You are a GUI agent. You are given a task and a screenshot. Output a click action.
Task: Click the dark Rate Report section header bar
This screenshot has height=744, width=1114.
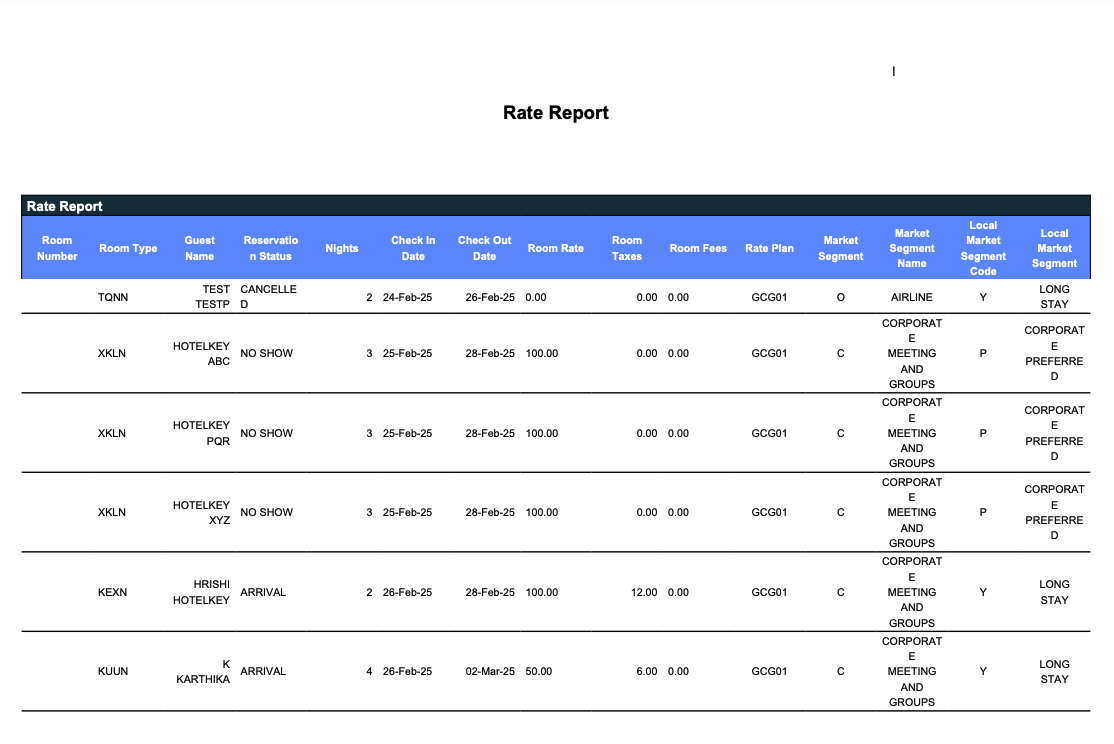pos(555,206)
